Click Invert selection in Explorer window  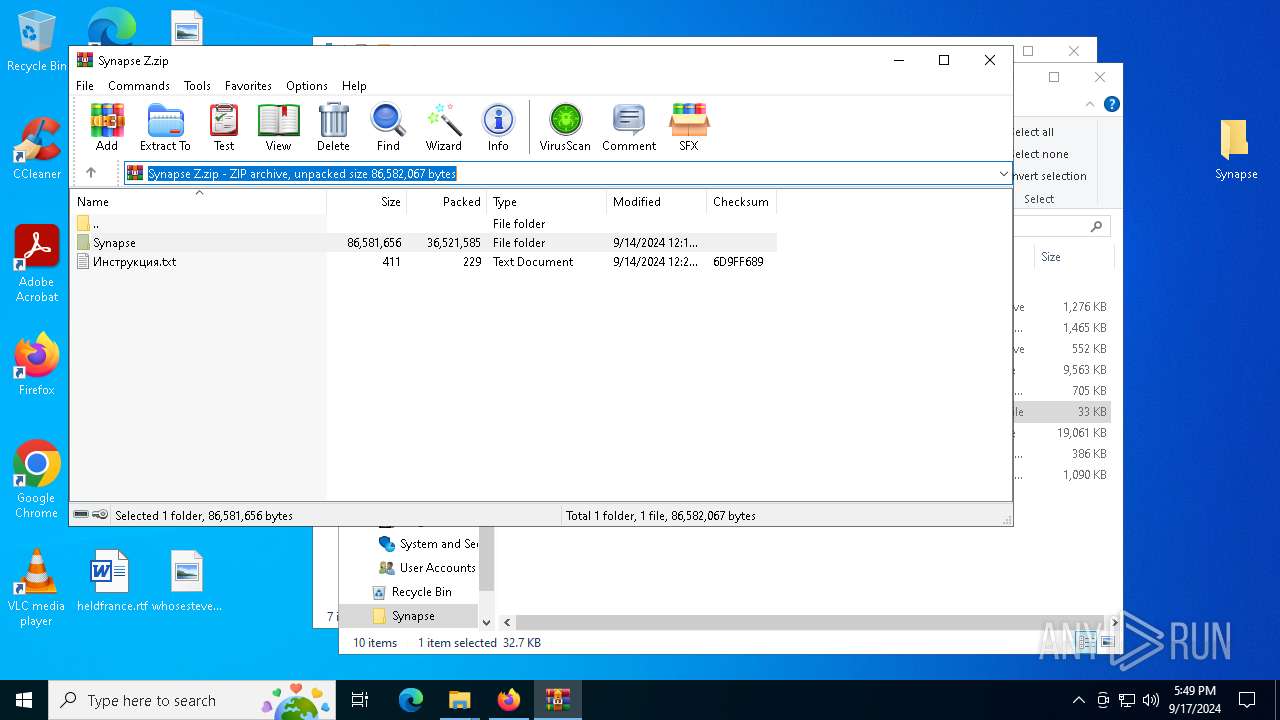click(x=1050, y=176)
